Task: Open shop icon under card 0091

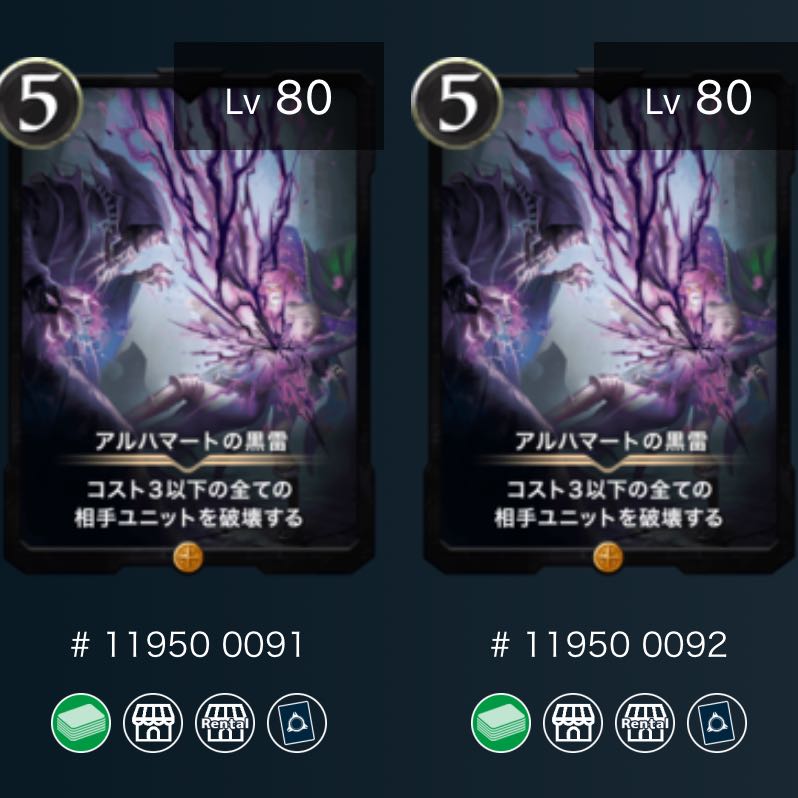Action: pos(153,723)
